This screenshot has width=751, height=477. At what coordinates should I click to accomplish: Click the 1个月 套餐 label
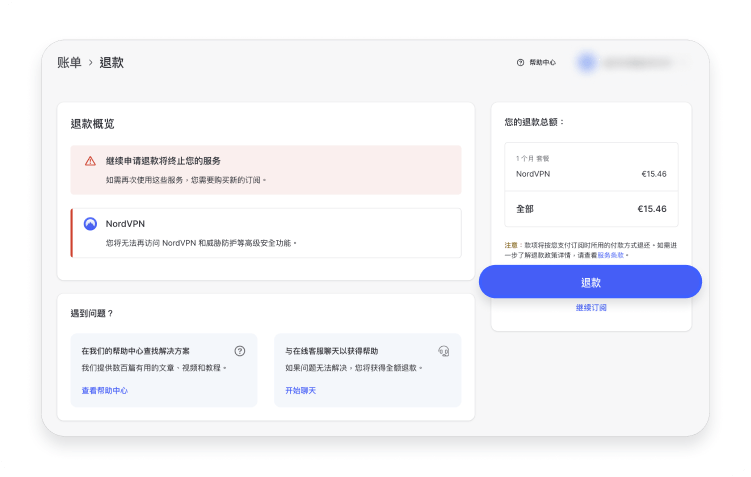coord(533,159)
